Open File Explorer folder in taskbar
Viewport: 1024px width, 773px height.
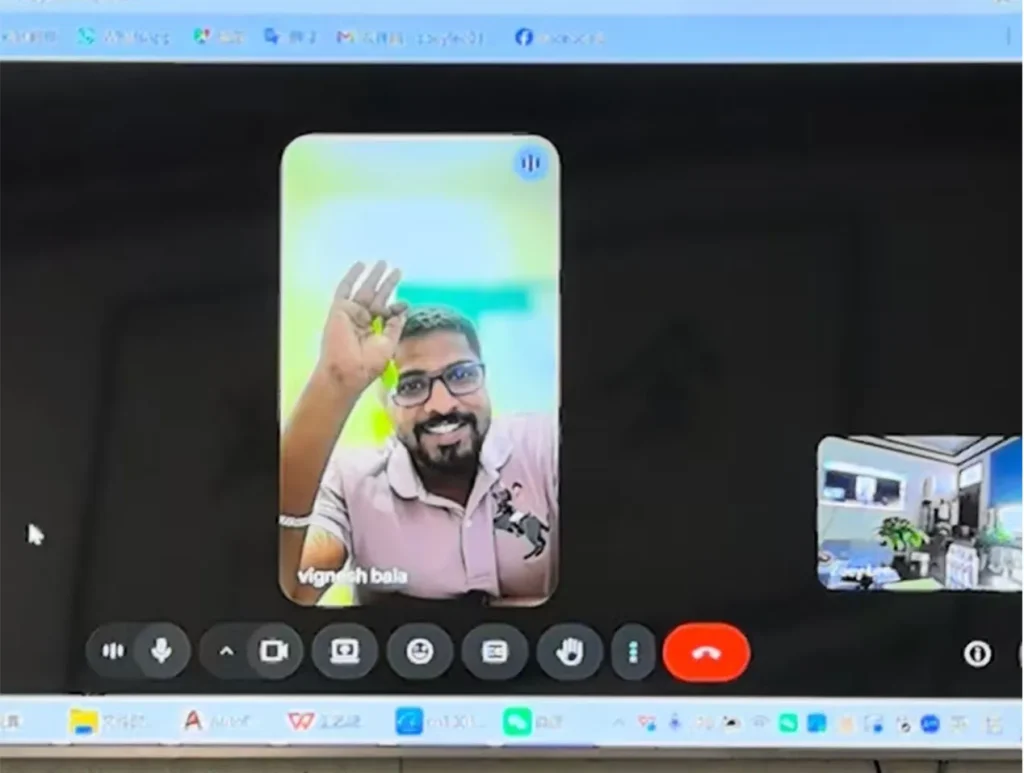coord(84,721)
